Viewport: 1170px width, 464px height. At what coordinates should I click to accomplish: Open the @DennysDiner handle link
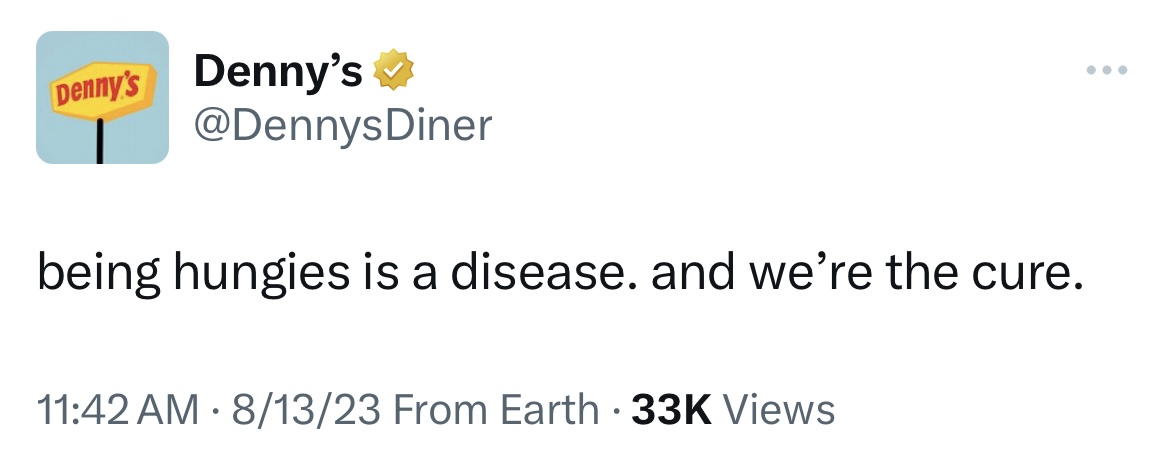pos(342,125)
